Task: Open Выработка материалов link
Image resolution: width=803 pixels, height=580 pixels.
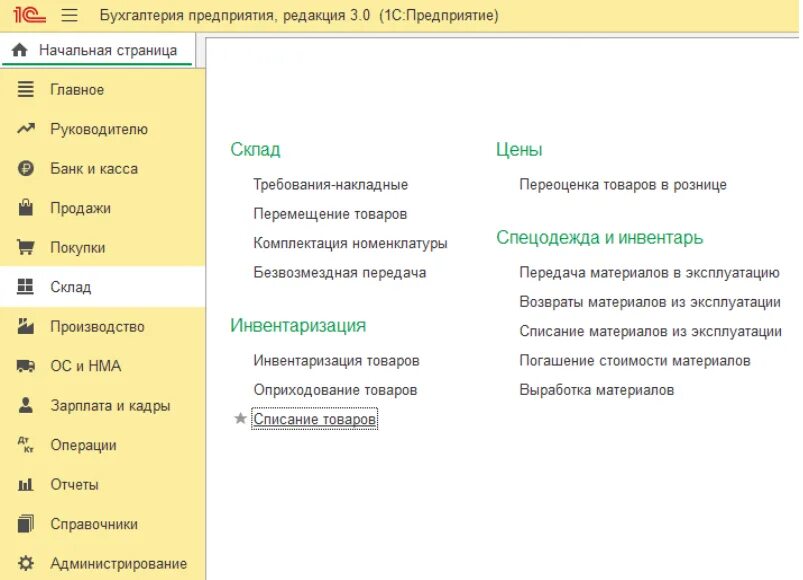Action: pos(597,390)
